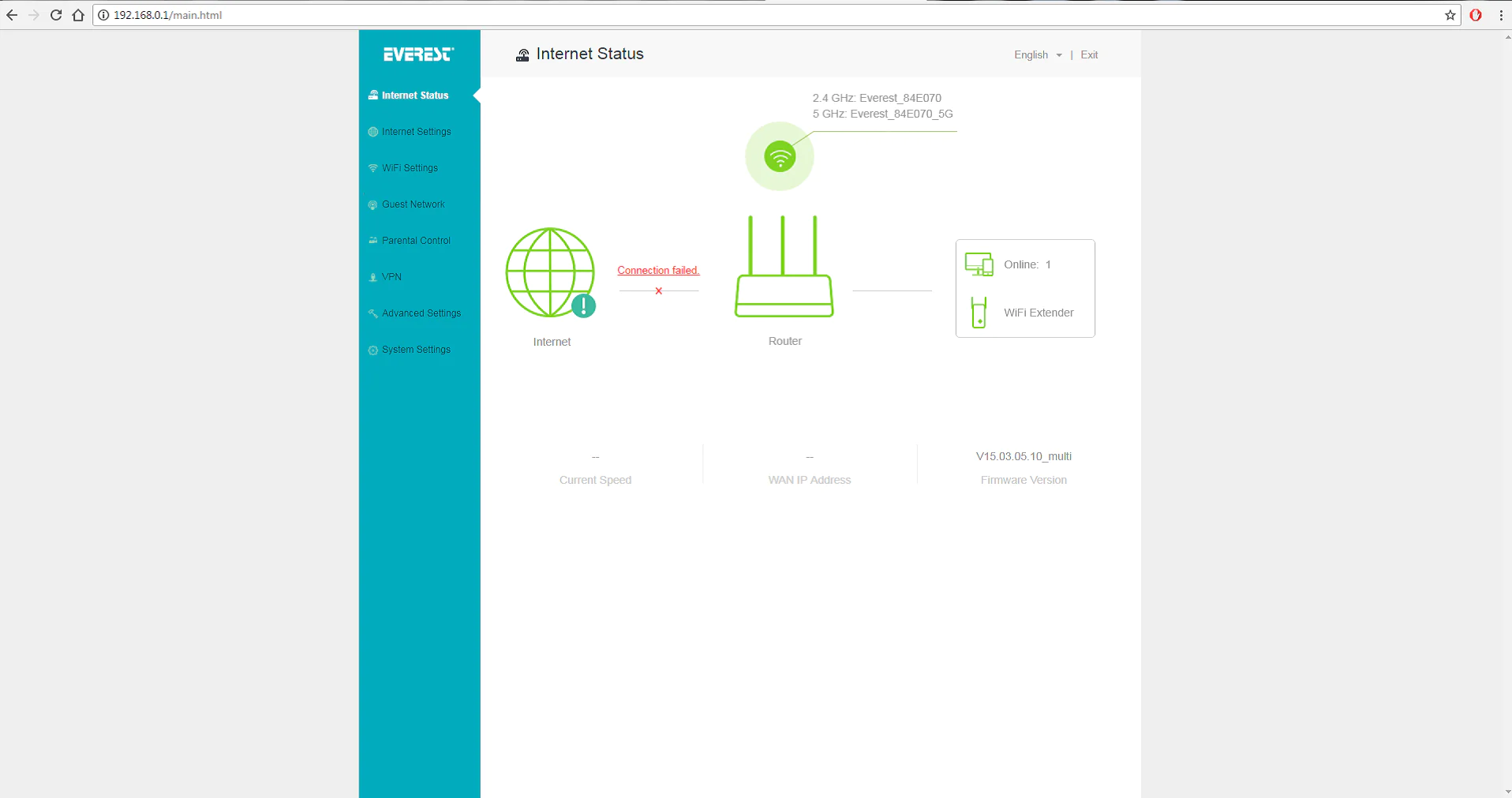The image size is (1512, 798).
Task: Open Parental Control section
Action: 416,241
